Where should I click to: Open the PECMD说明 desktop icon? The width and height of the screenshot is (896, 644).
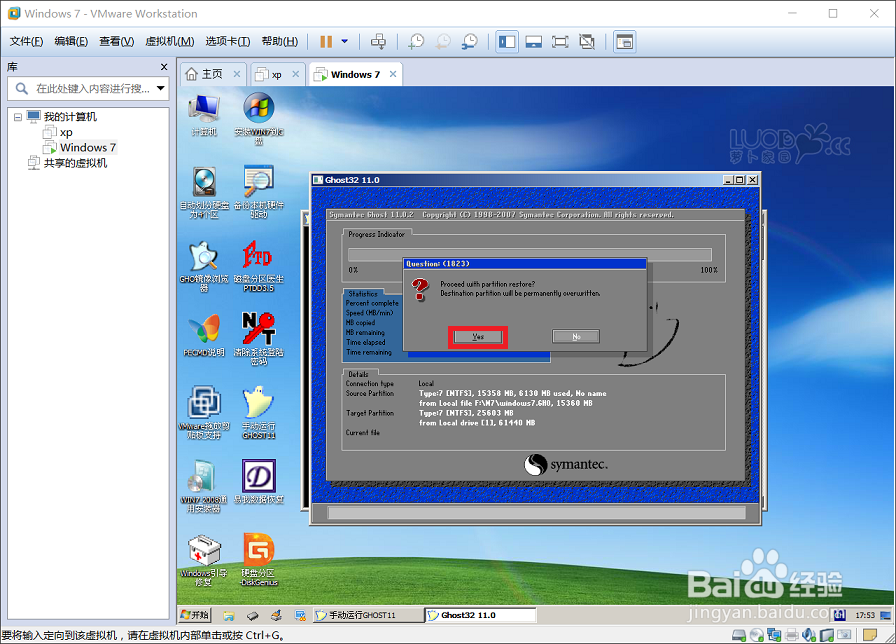(204, 335)
